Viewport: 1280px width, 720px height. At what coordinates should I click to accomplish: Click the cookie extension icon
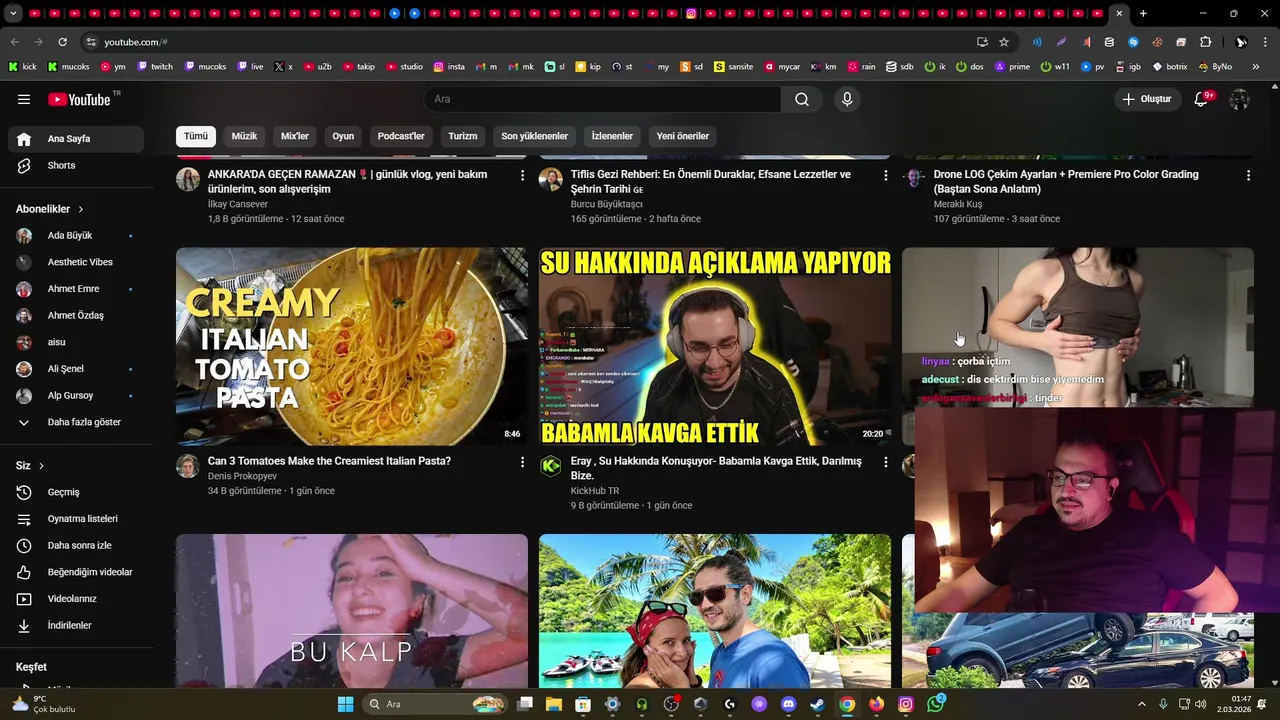click(x=1157, y=42)
